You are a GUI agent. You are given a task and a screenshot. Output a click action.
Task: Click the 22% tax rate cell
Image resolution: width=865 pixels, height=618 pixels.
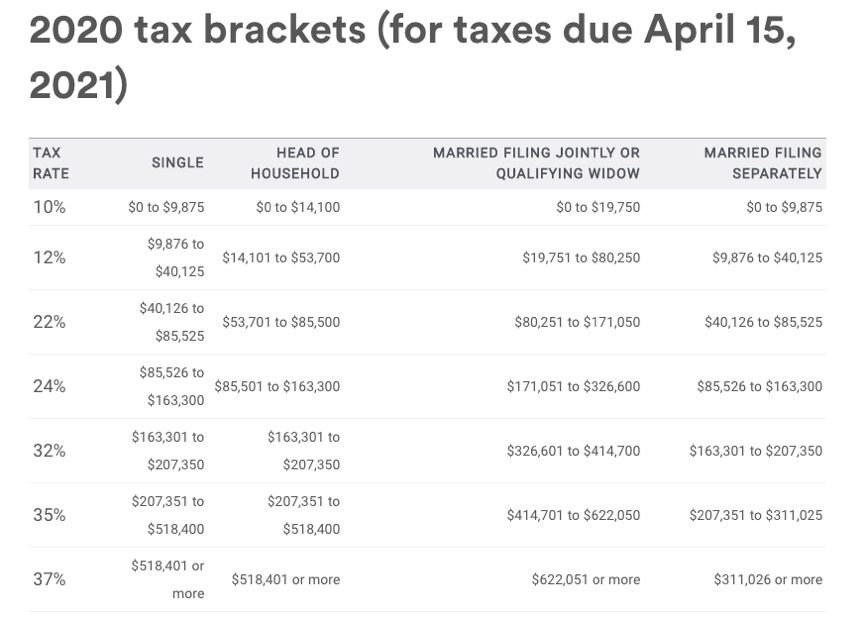pyautogui.click(x=49, y=322)
